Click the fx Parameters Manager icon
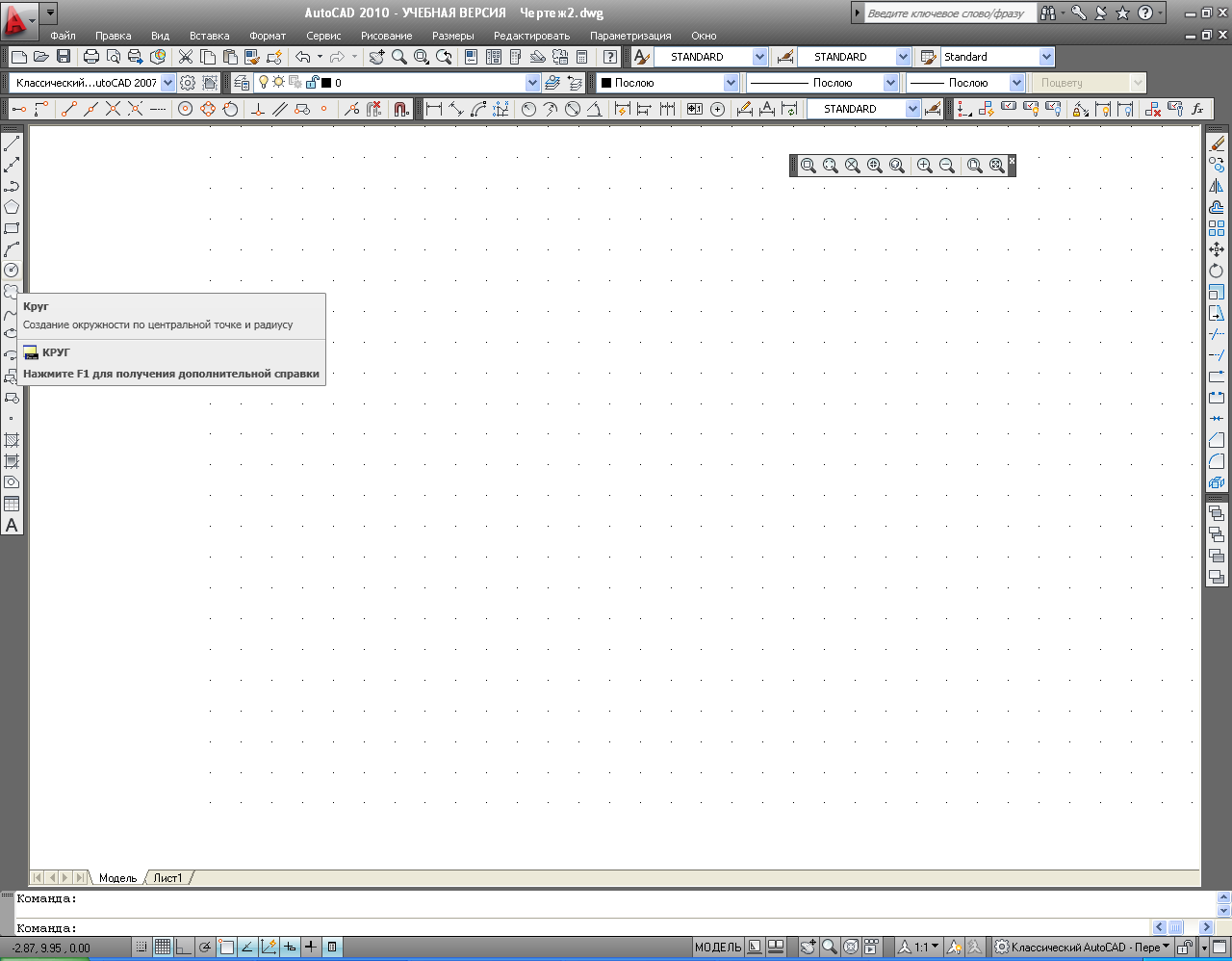 point(1197,109)
